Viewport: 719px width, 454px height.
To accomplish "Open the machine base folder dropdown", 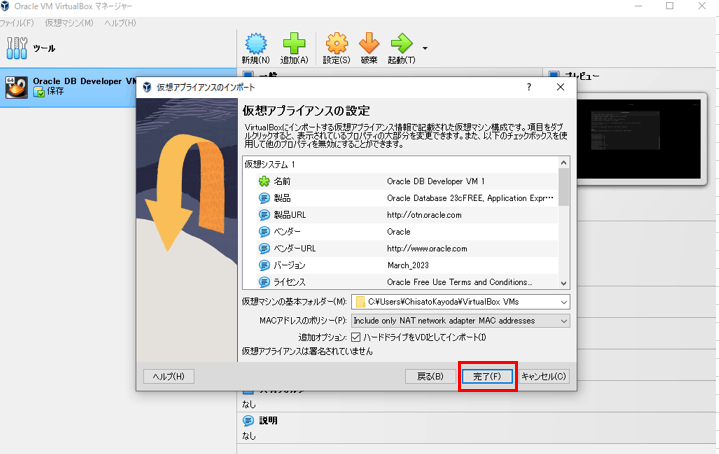I will (x=564, y=302).
